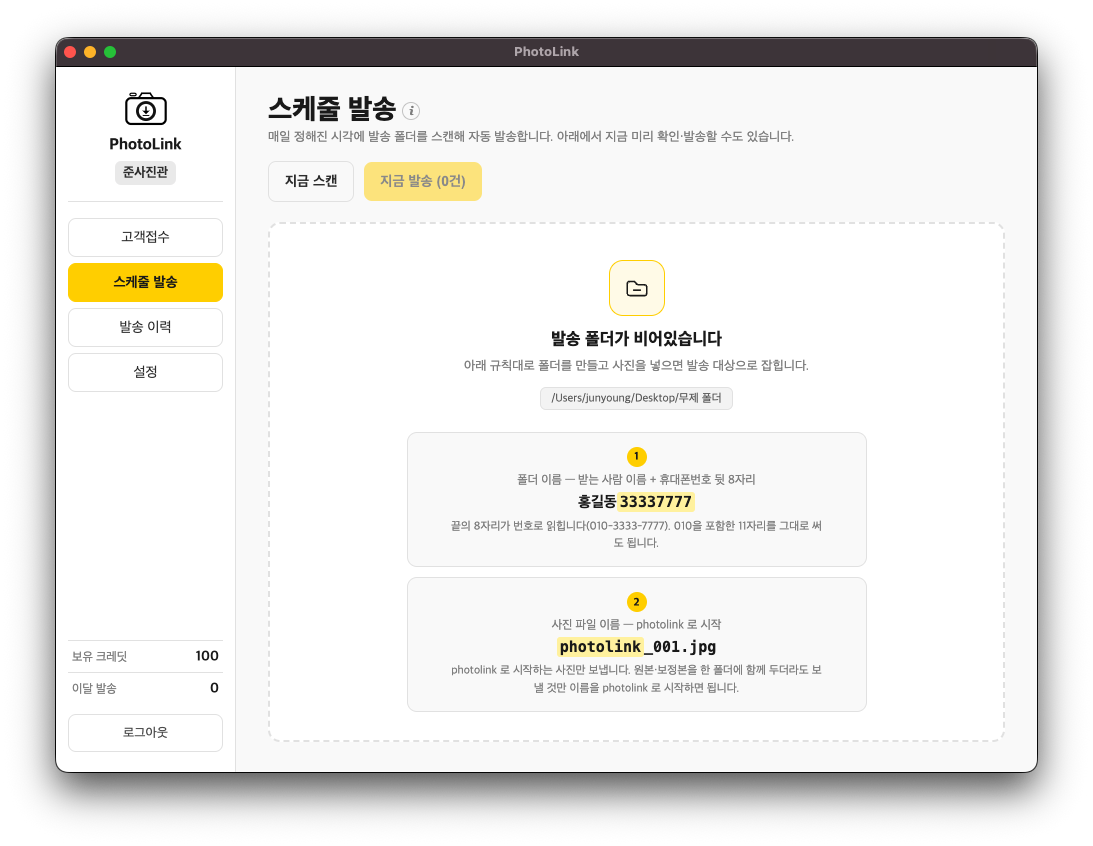Click the 스케줄 발송 page title

tap(332, 109)
